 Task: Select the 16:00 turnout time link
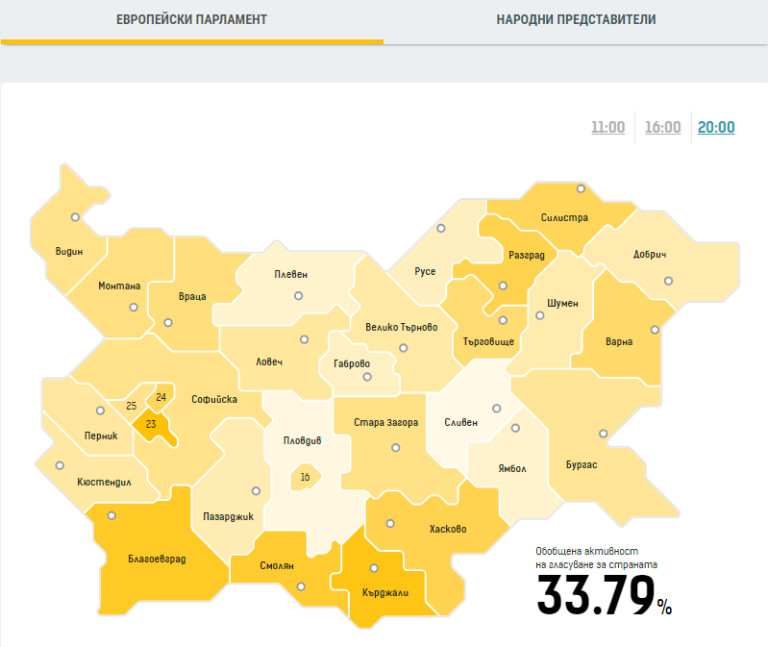coord(662,128)
